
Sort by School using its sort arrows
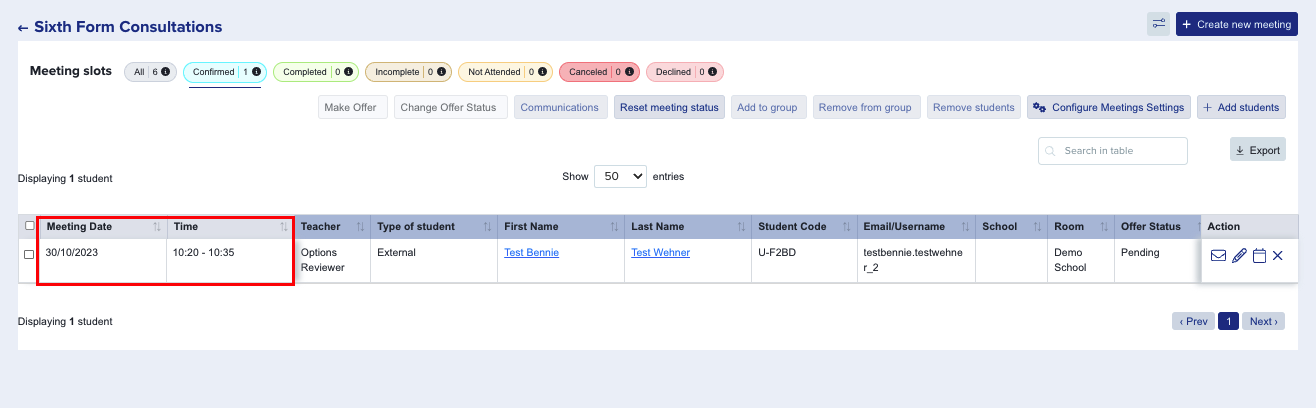pos(1037,227)
